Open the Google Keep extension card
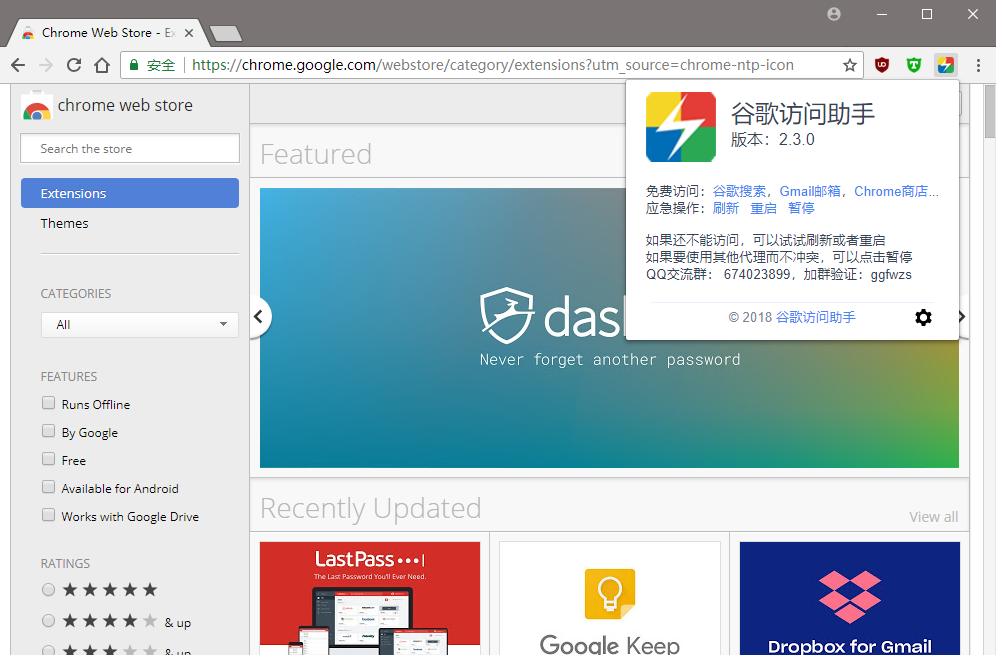Image resolution: width=996 pixels, height=655 pixels. click(x=610, y=598)
